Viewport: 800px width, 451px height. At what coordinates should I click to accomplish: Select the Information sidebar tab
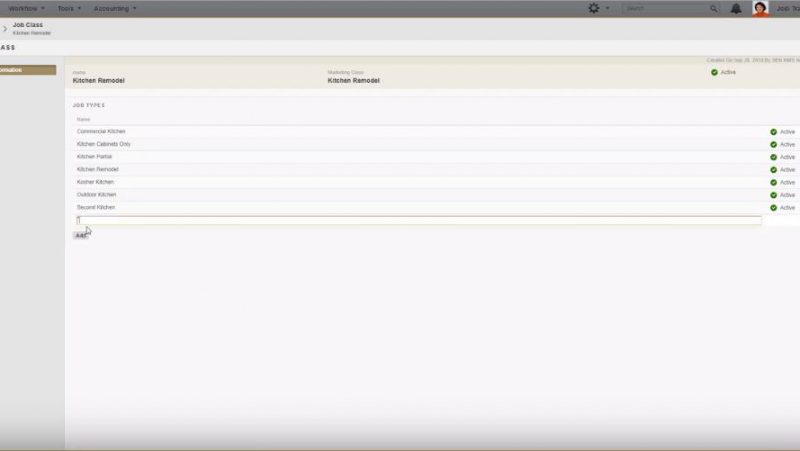[x=27, y=70]
